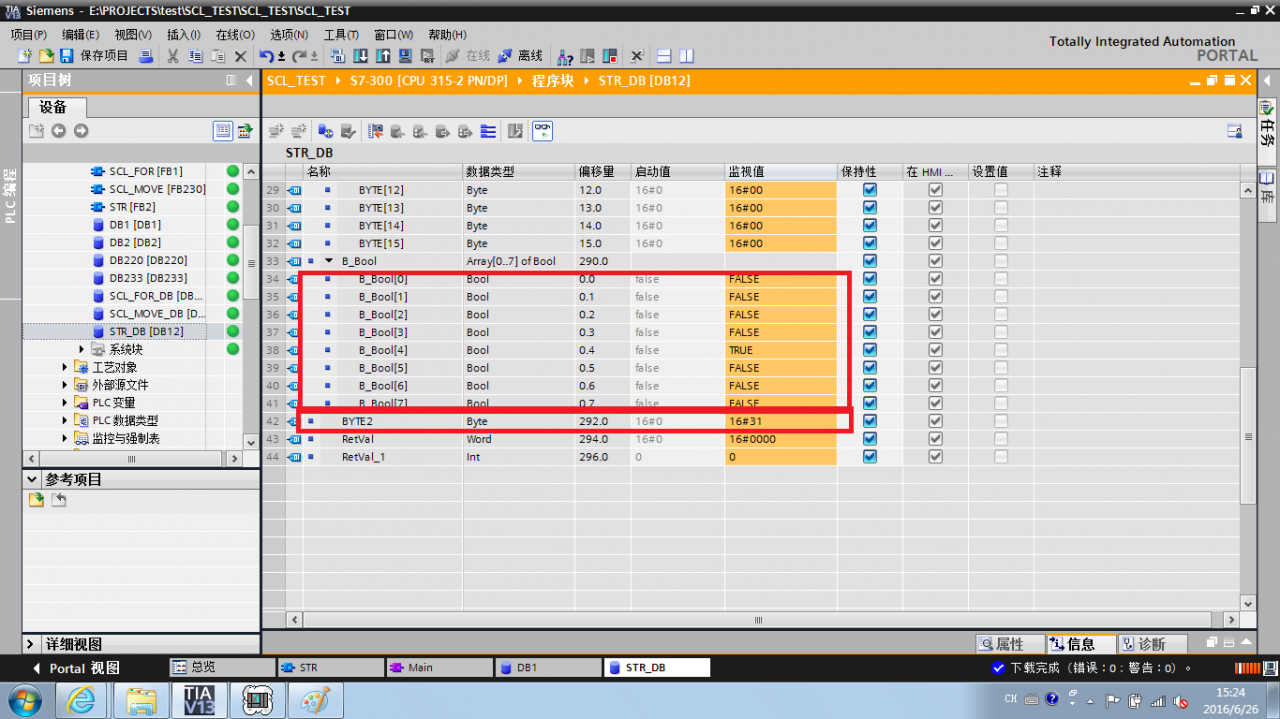This screenshot has height=719, width=1280.
Task: Select SCL_MOVE [FB230] in project tree
Action: [156, 189]
